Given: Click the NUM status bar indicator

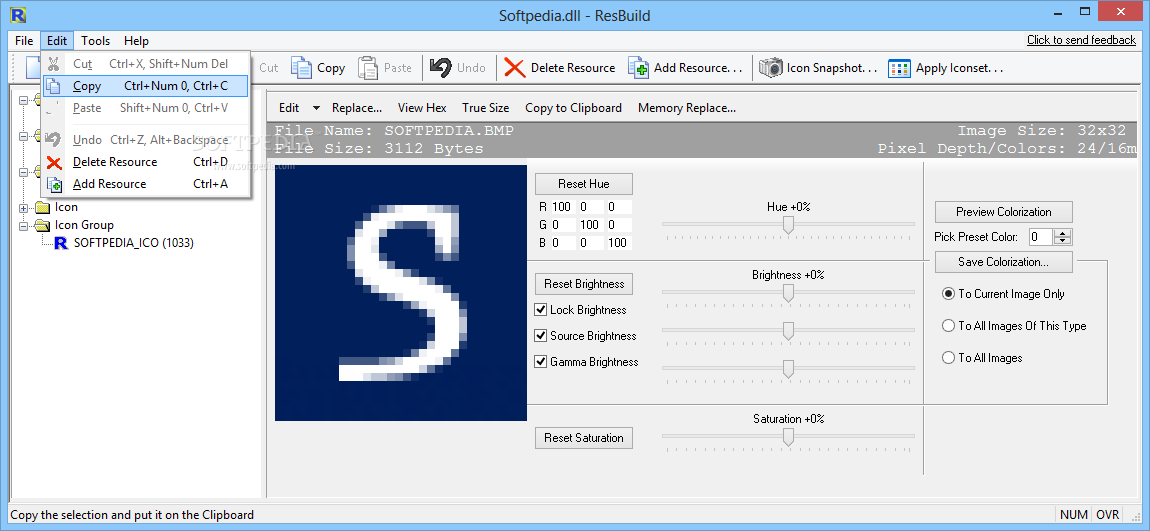Looking at the screenshot, I should tap(1074, 514).
